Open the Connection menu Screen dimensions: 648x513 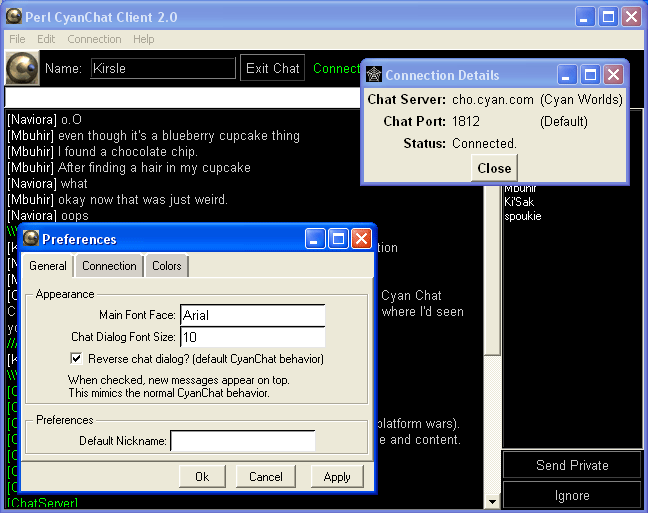tap(94, 39)
